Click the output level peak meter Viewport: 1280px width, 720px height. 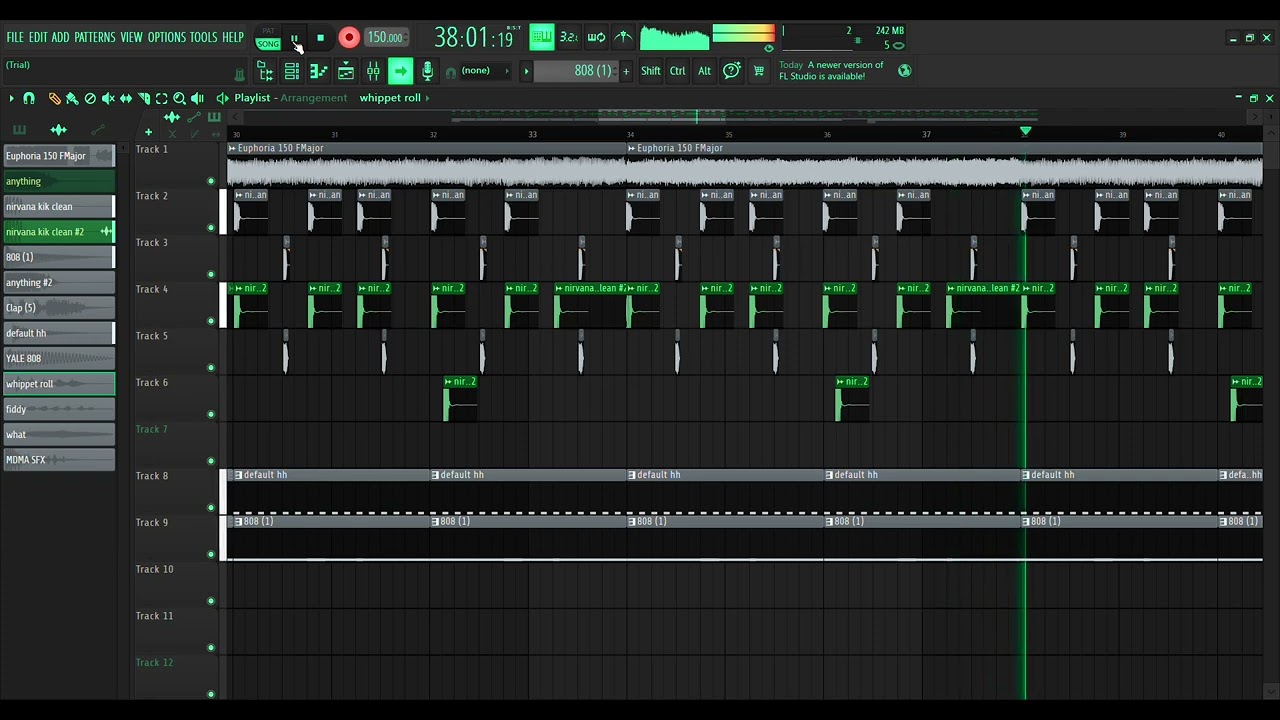(742, 35)
